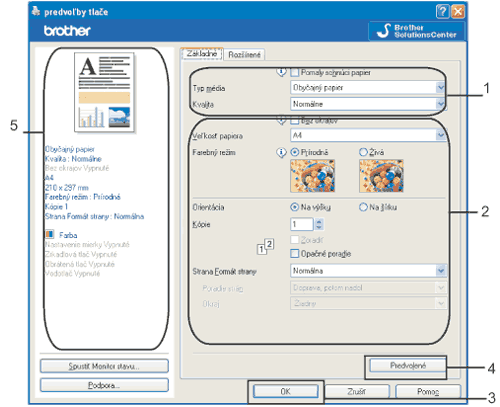Screen dimensions: 500x407
Task: Toggle the Opačné poradie checkbox
Action: [x=295, y=254]
